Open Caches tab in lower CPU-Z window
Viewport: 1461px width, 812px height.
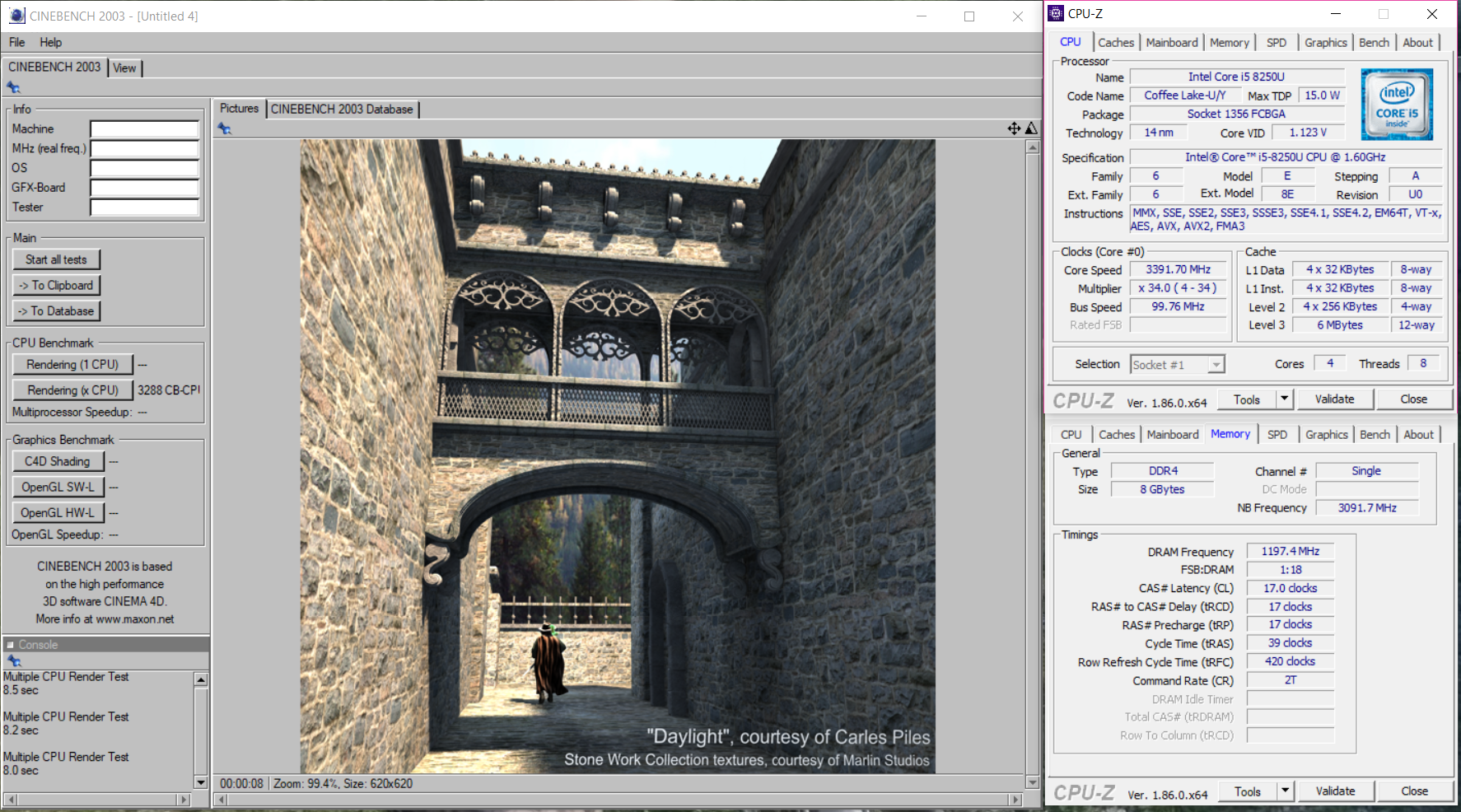coord(1117,435)
